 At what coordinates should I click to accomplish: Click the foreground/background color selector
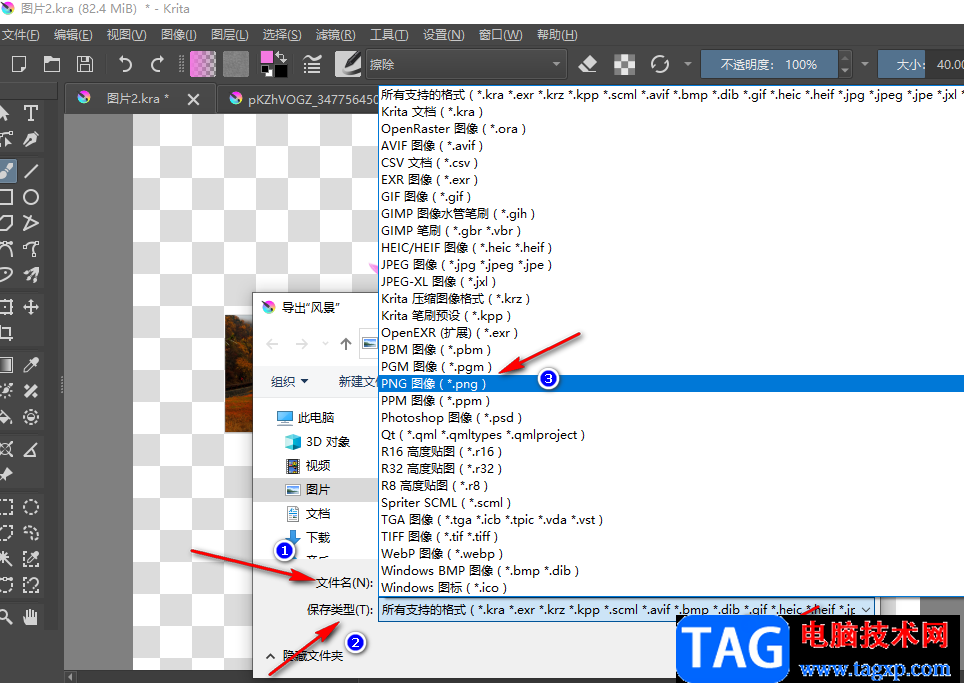[274, 64]
